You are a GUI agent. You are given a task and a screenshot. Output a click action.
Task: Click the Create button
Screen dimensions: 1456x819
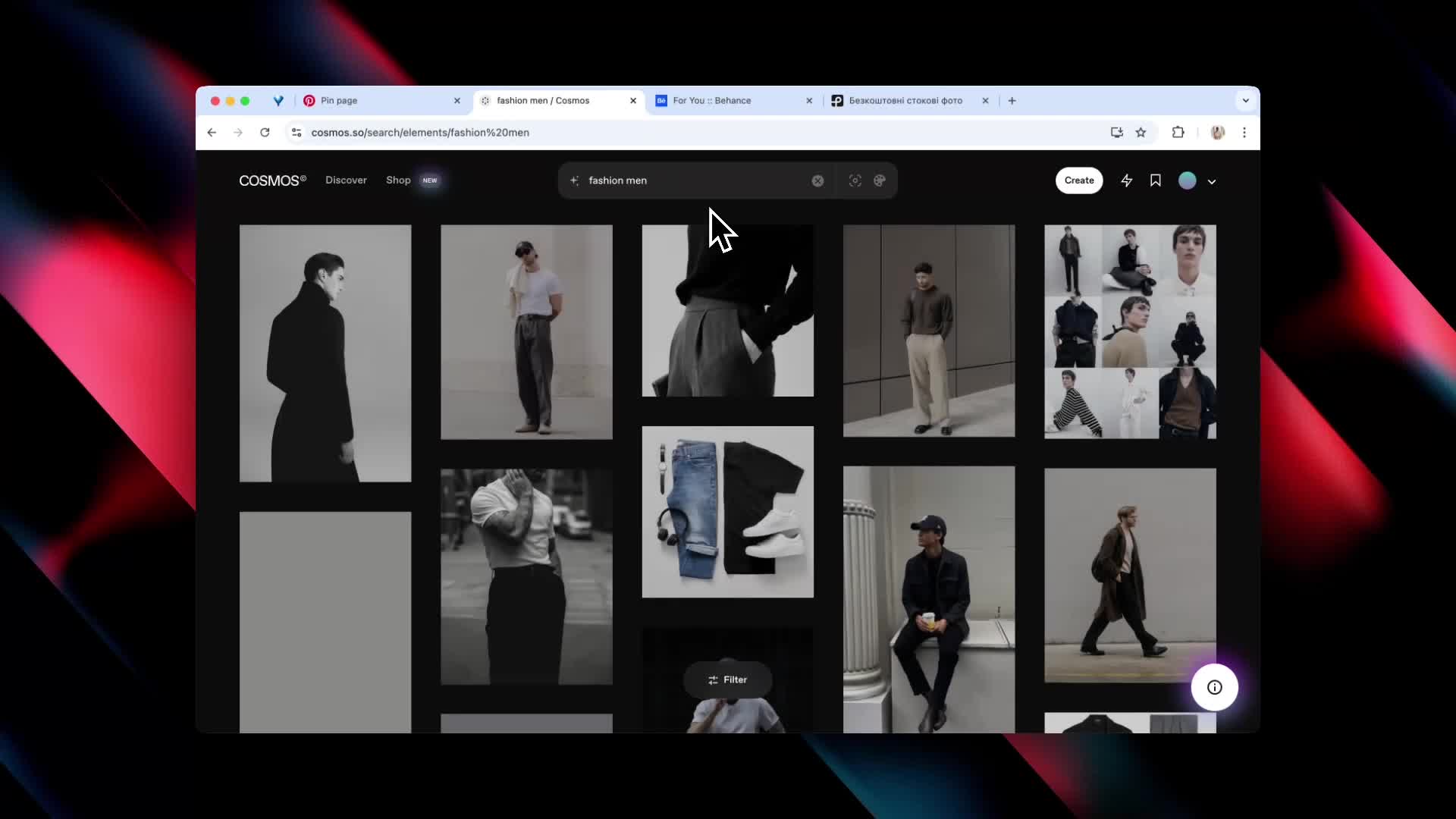1078,180
